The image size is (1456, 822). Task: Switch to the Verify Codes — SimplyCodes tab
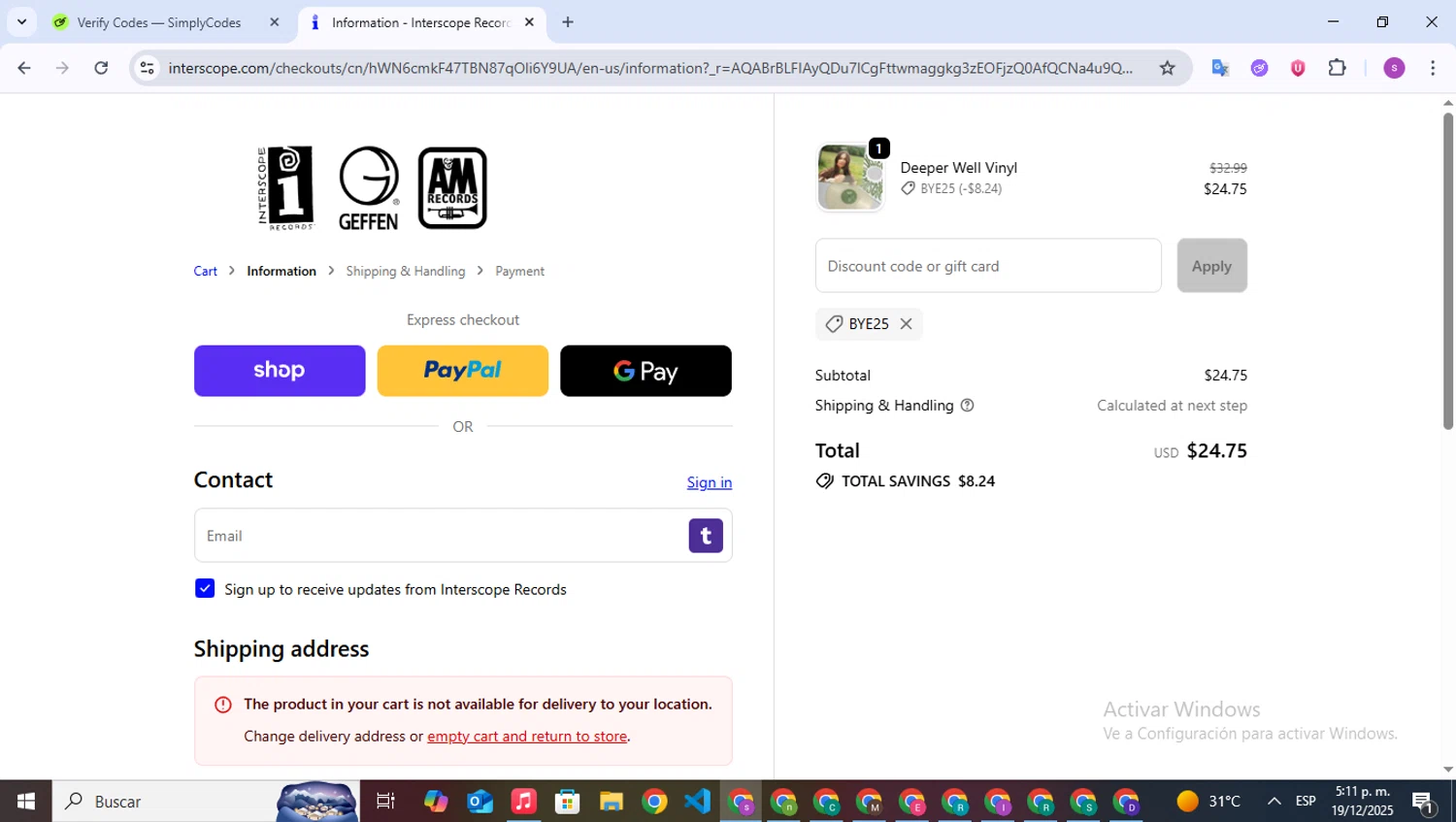158,22
